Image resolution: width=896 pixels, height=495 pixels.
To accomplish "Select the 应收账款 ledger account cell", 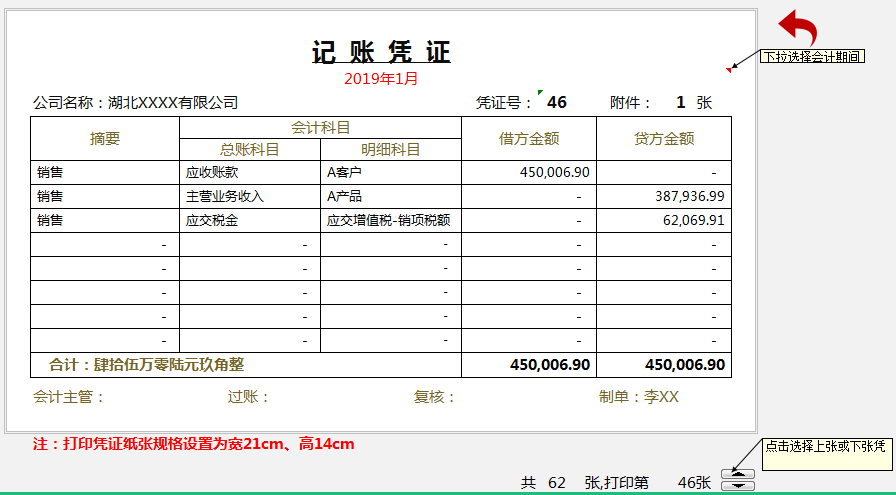I will point(250,172).
